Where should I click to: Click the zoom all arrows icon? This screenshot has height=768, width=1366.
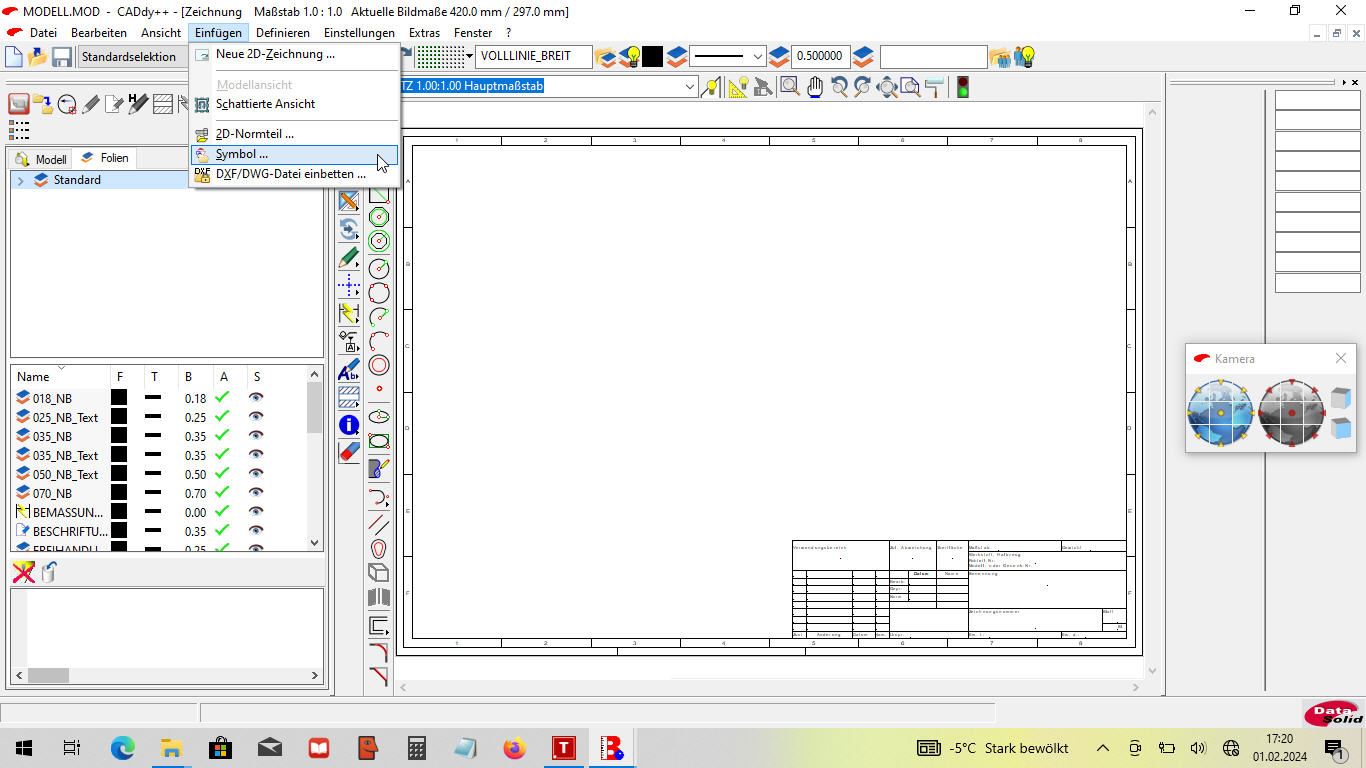pos(886,87)
